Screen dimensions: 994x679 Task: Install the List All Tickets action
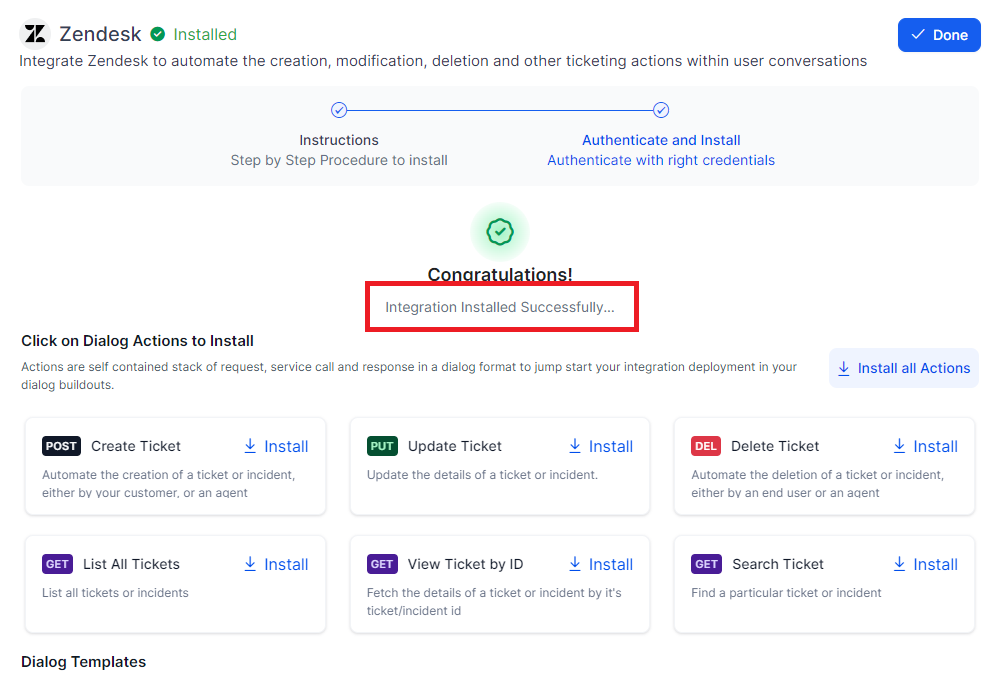[x=276, y=564]
